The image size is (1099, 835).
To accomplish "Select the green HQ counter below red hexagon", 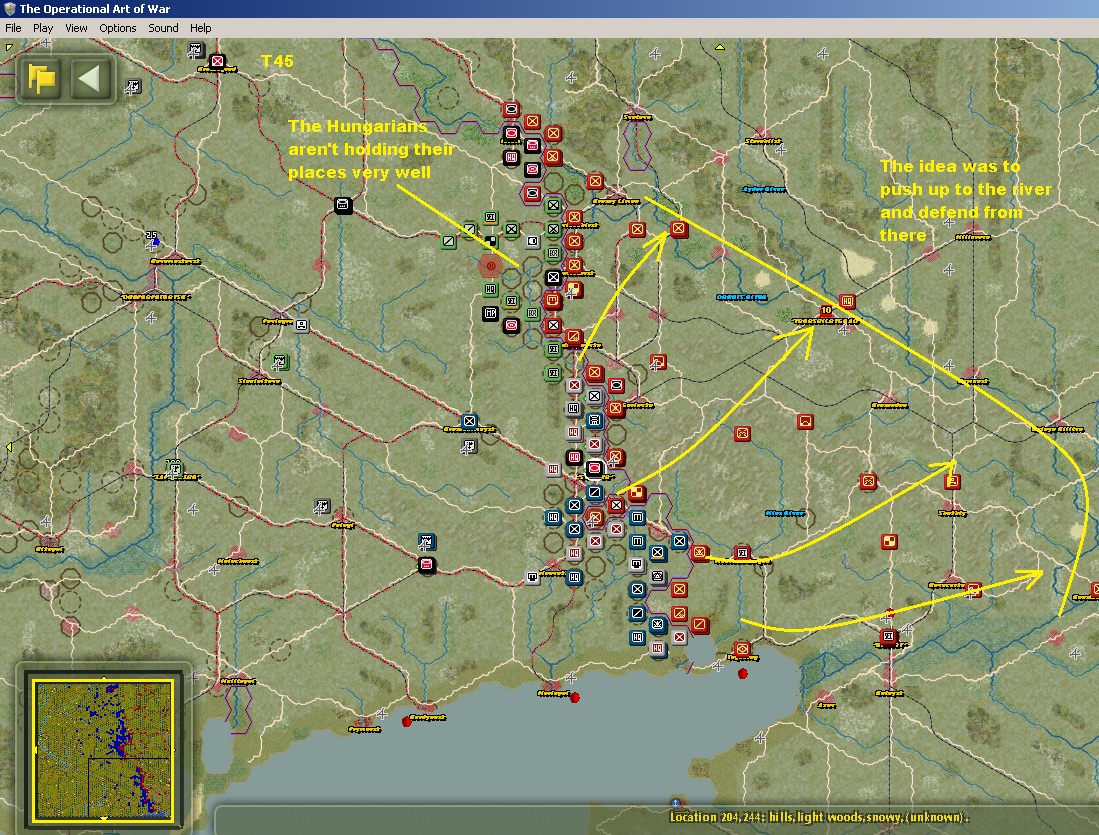I will pyautogui.click(x=491, y=289).
